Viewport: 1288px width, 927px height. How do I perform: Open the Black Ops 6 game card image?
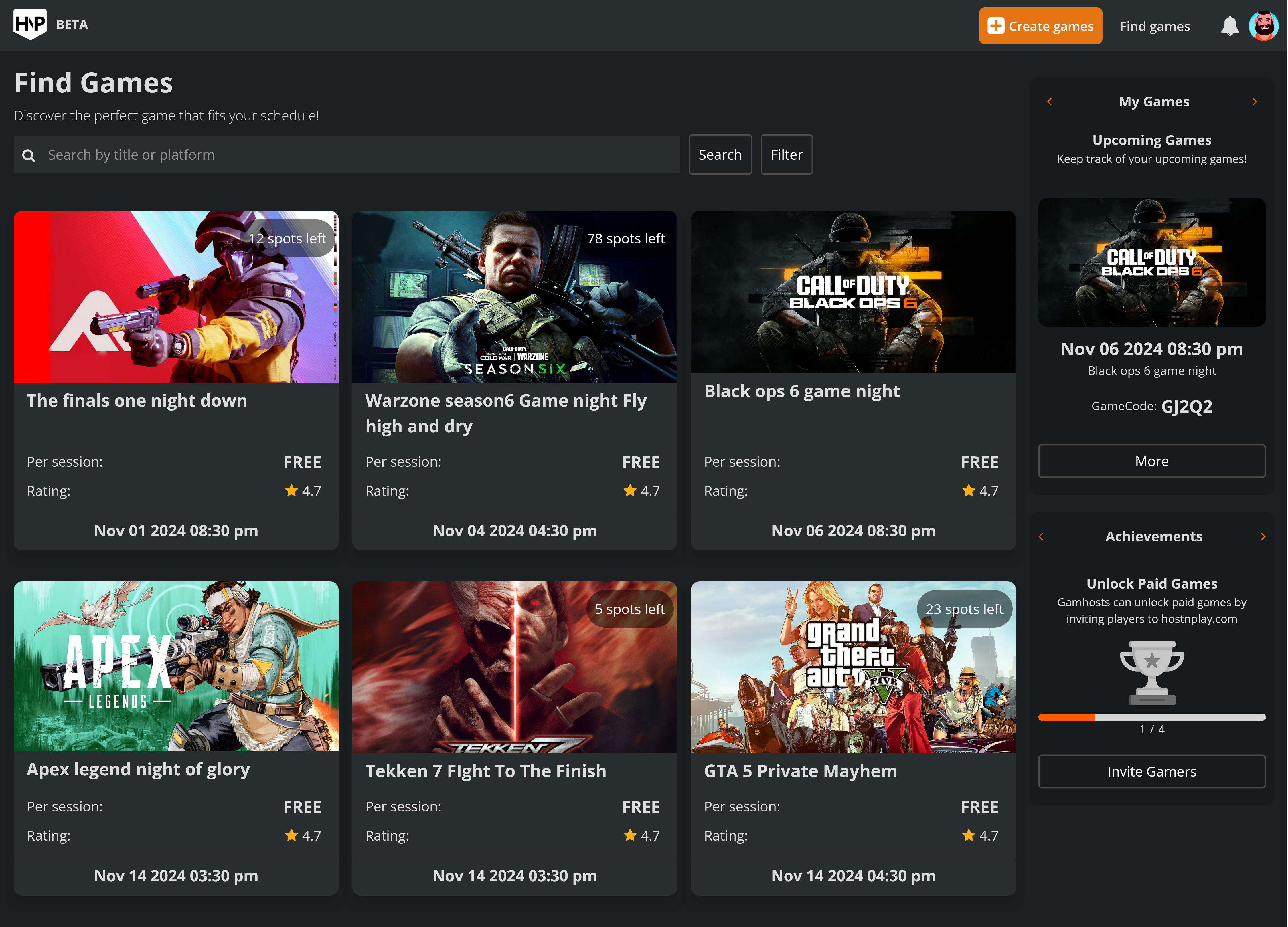tap(853, 292)
